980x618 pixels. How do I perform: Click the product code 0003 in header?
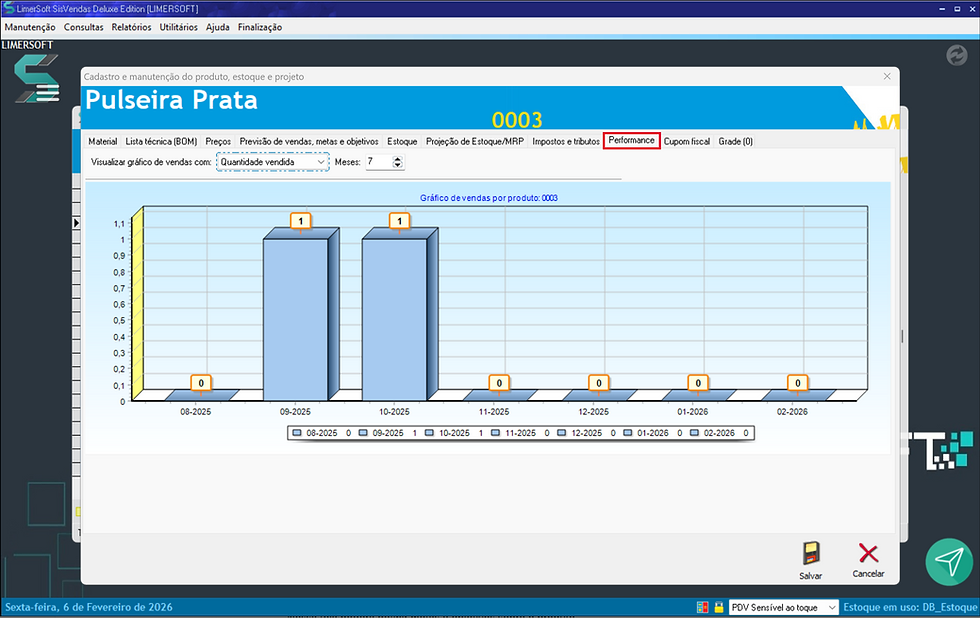coord(517,119)
